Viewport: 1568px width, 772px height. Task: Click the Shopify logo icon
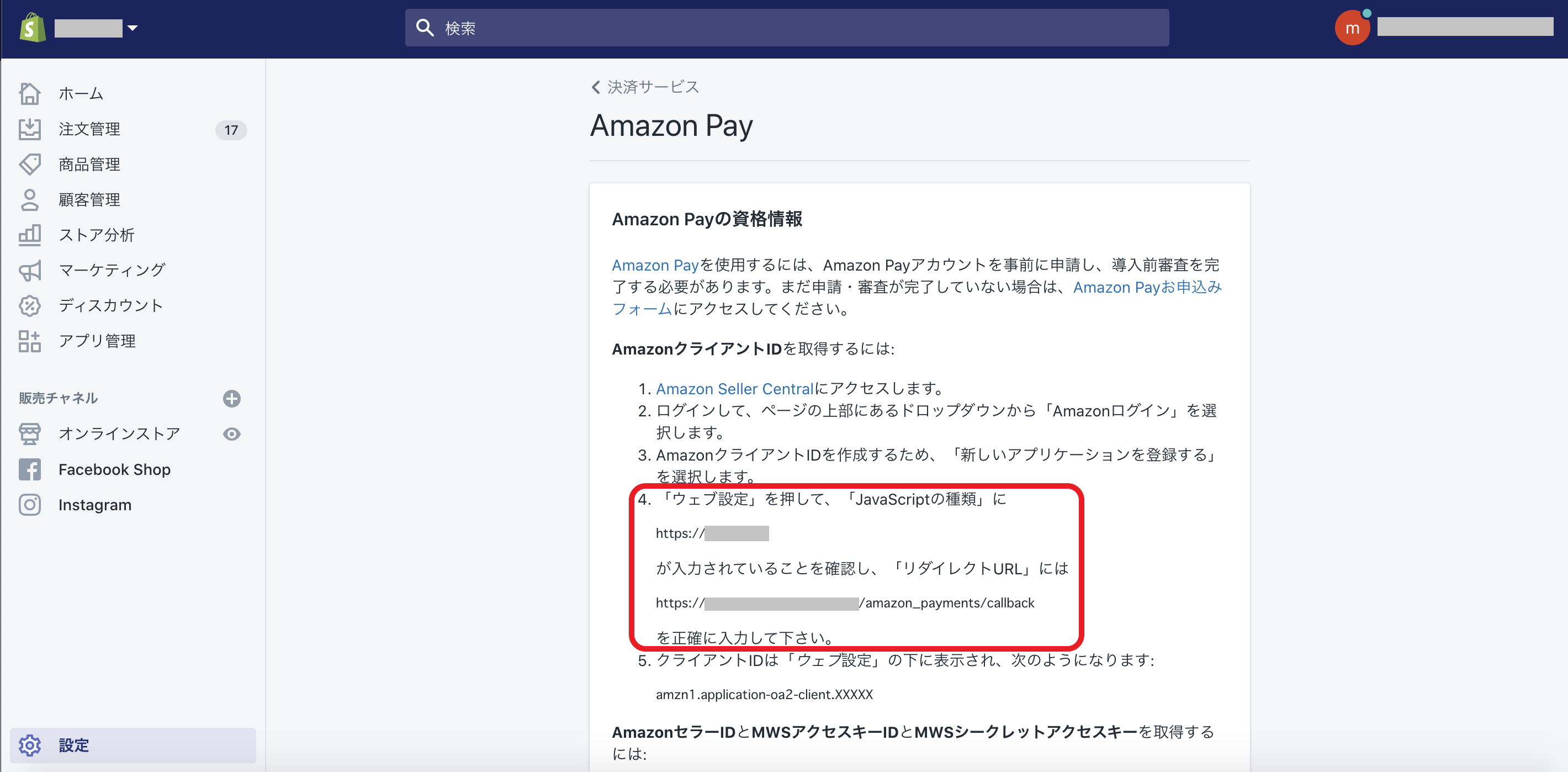[32, 28]
